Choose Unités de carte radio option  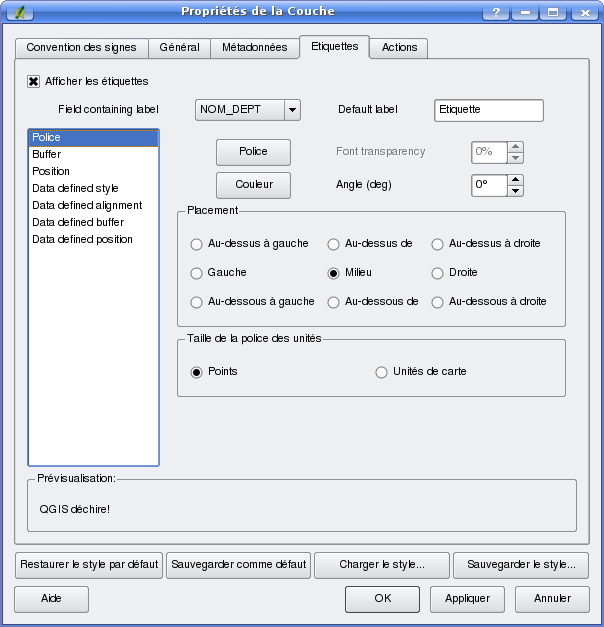381,372
